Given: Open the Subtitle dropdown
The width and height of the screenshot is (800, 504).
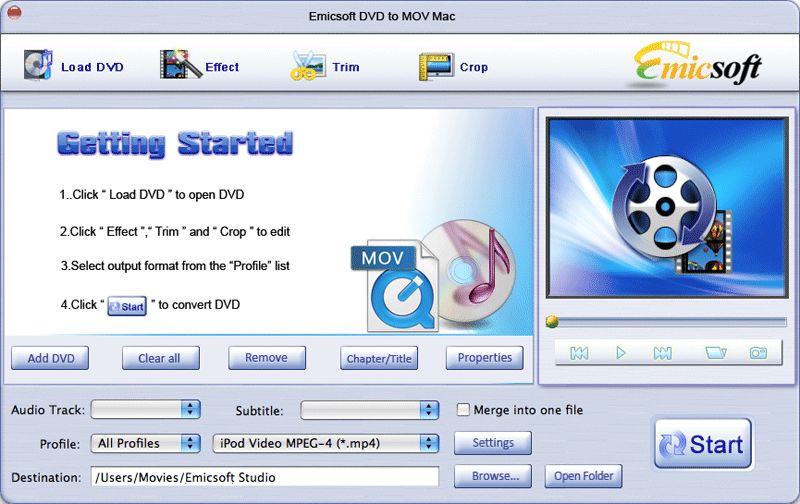Looking at the screenshot, I should click(x=369, y=410).
